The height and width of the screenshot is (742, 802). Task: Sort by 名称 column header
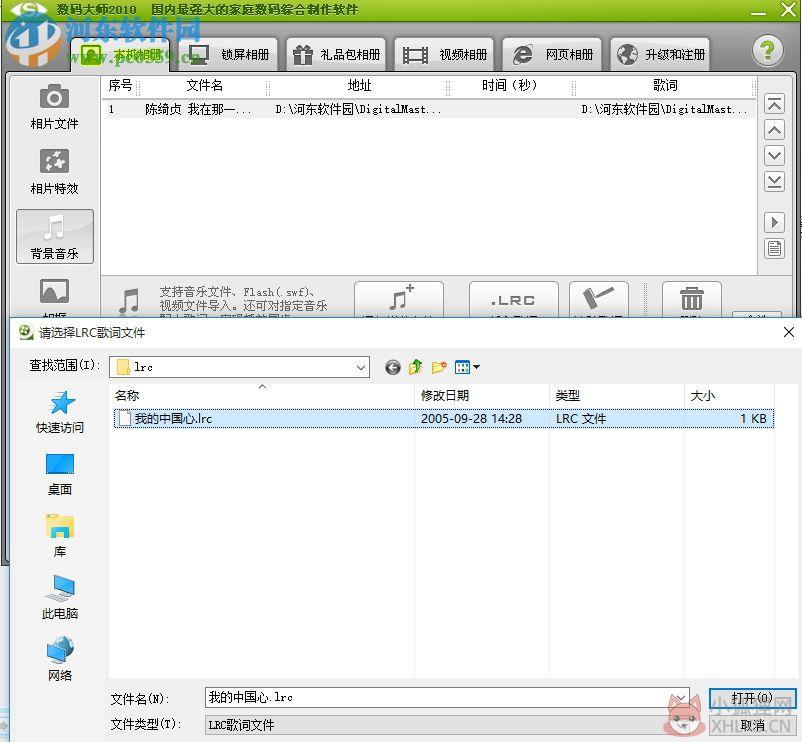tap(263, 395)
